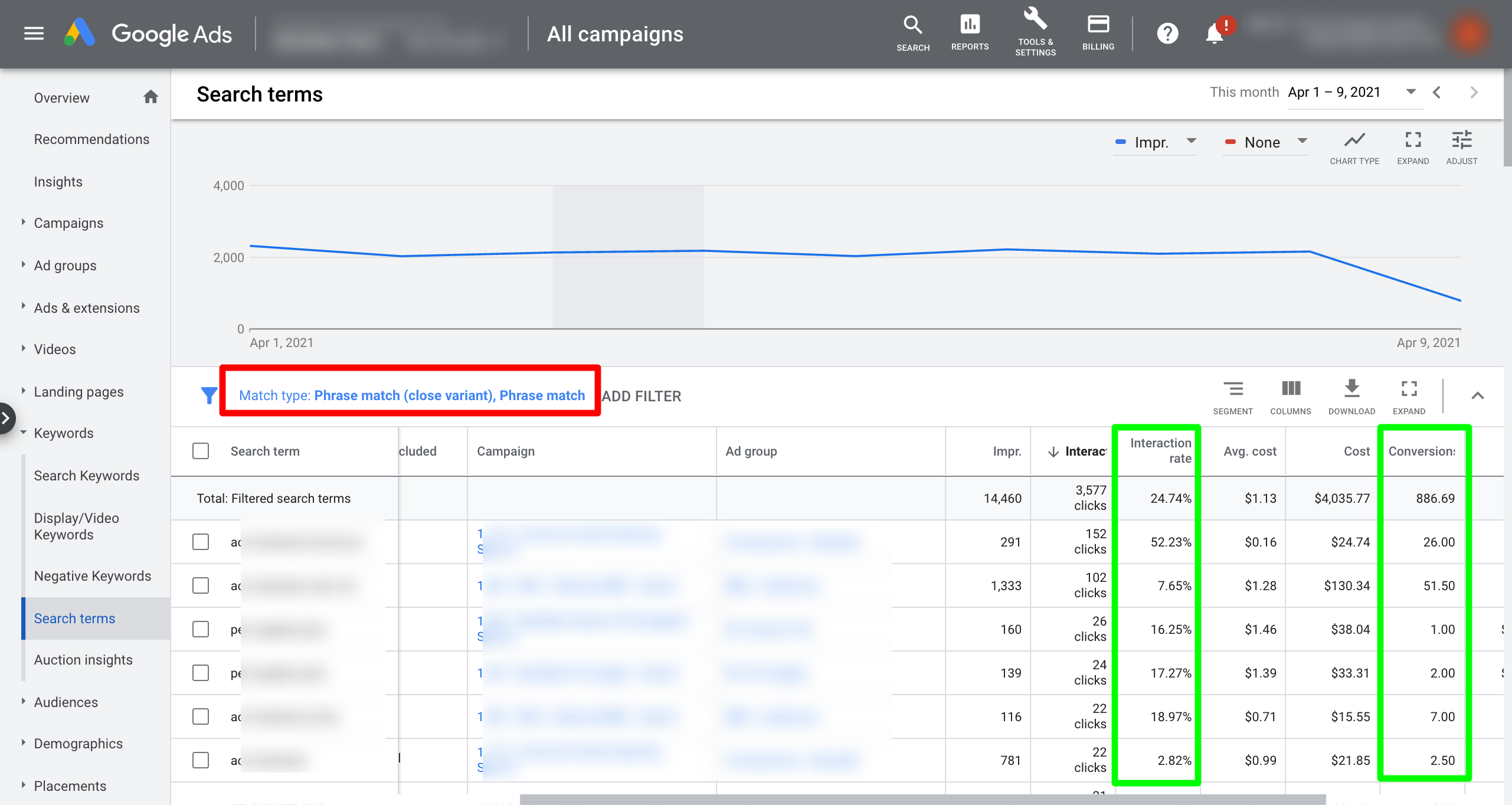Screen dimensions: 1512x805
Task: Click ADD FILTER button
Action: click(642, 396)
